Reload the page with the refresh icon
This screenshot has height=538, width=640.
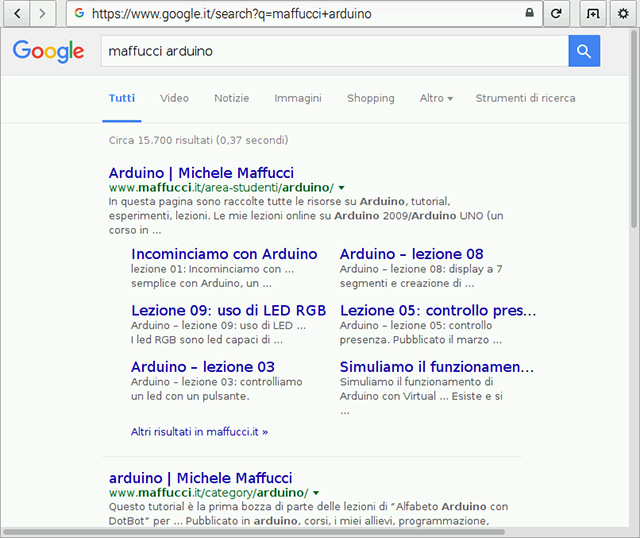(556, 14)
